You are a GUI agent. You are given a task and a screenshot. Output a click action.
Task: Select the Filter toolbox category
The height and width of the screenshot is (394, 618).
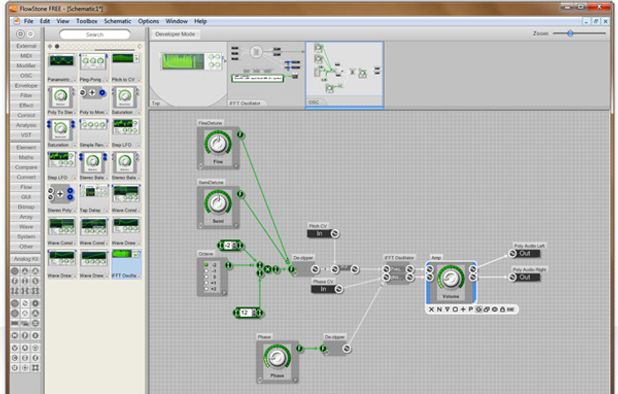[26, 95]
